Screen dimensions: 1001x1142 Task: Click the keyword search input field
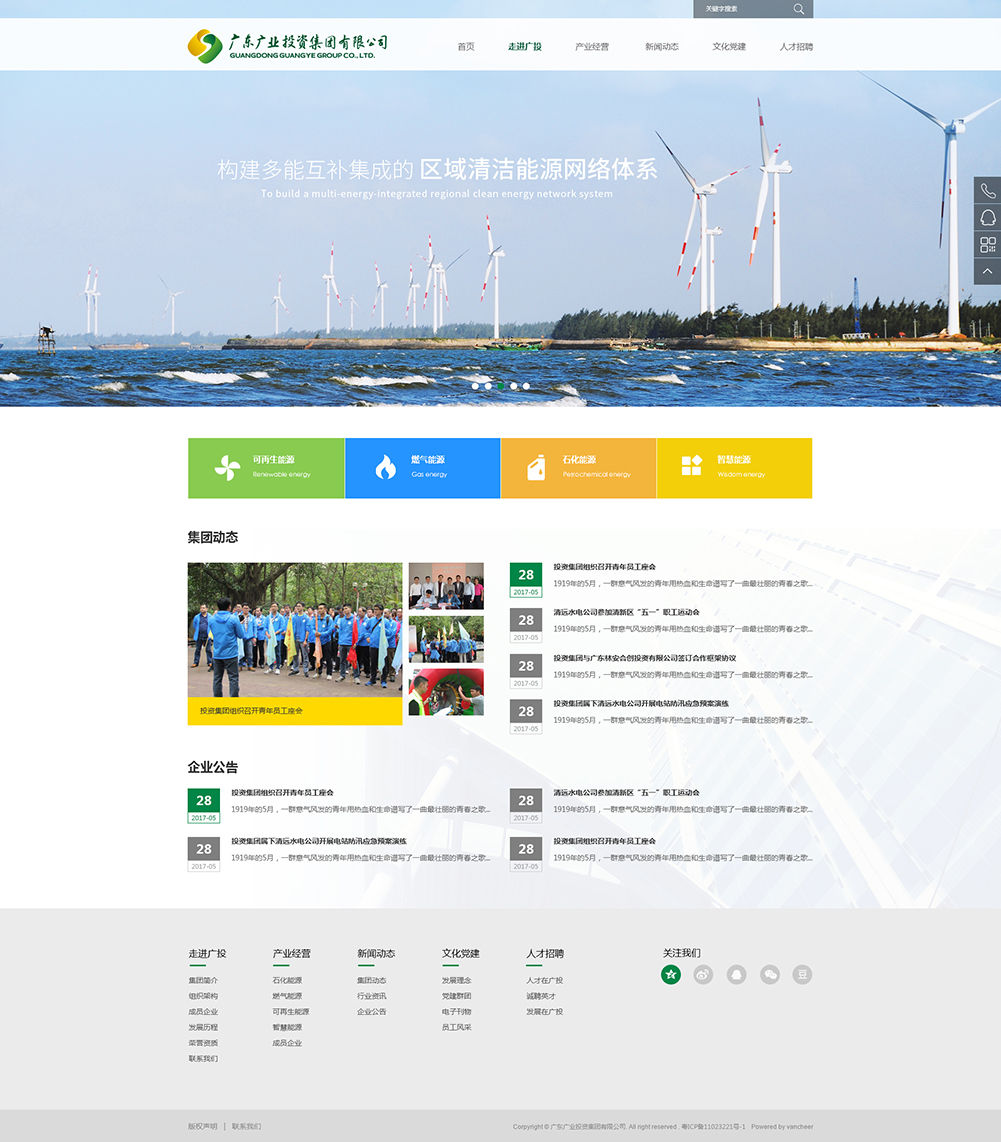tap(740, 9)
